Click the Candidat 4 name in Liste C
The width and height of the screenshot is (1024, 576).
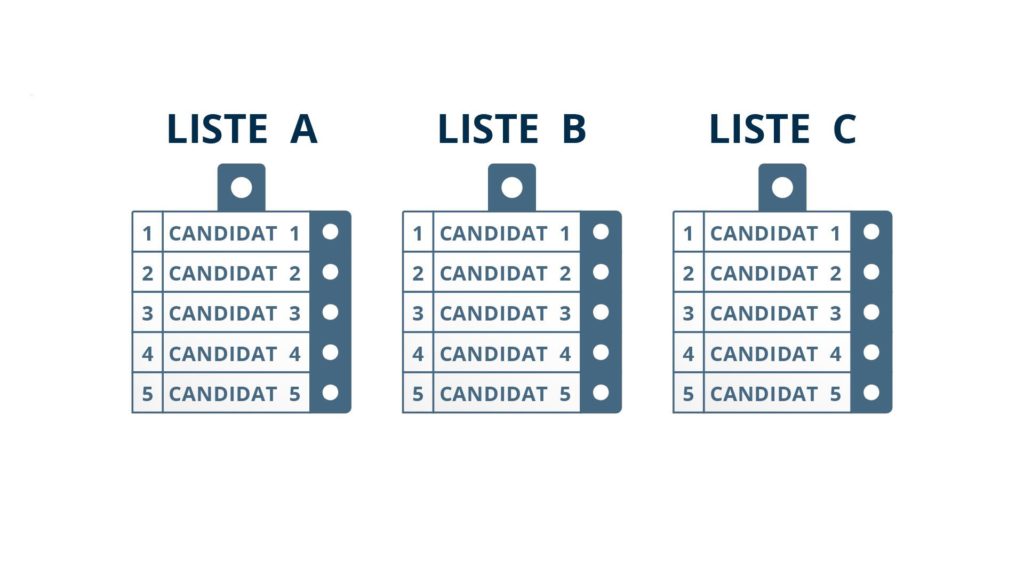pos(776,353)
